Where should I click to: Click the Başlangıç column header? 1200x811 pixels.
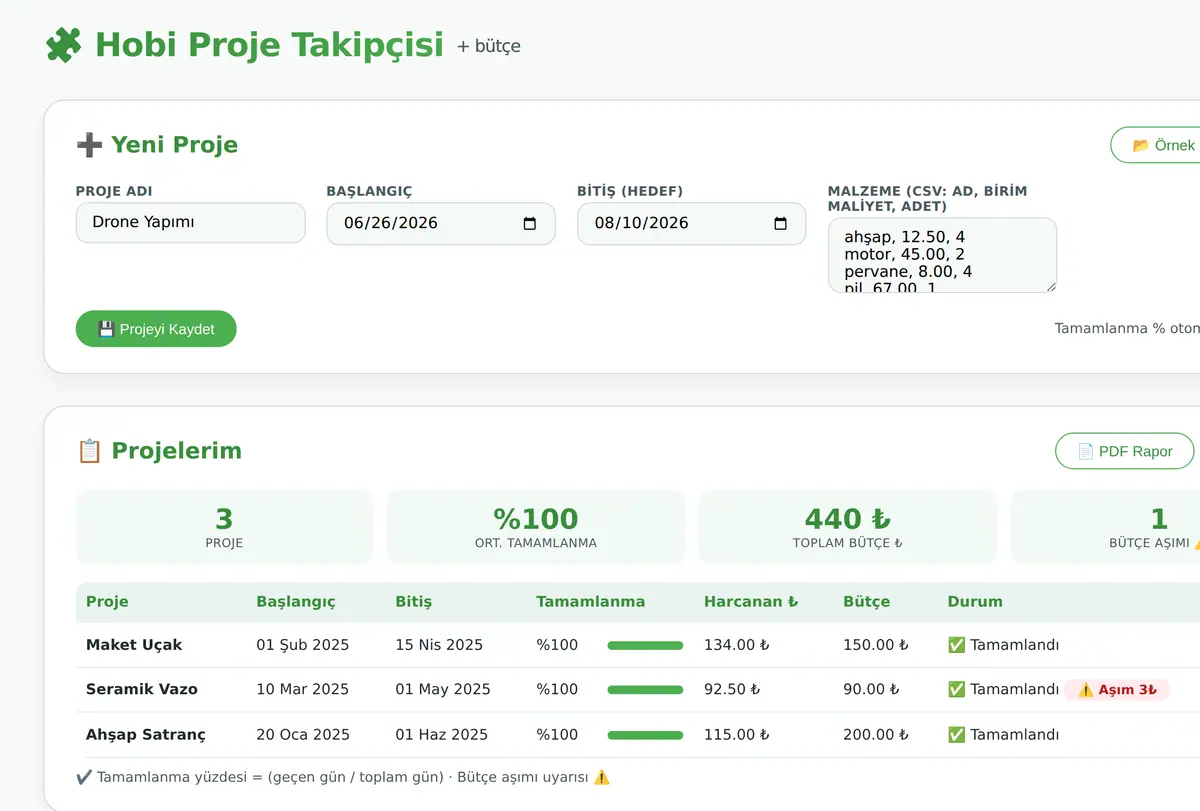pyautogui.click(x=296, y=602)
